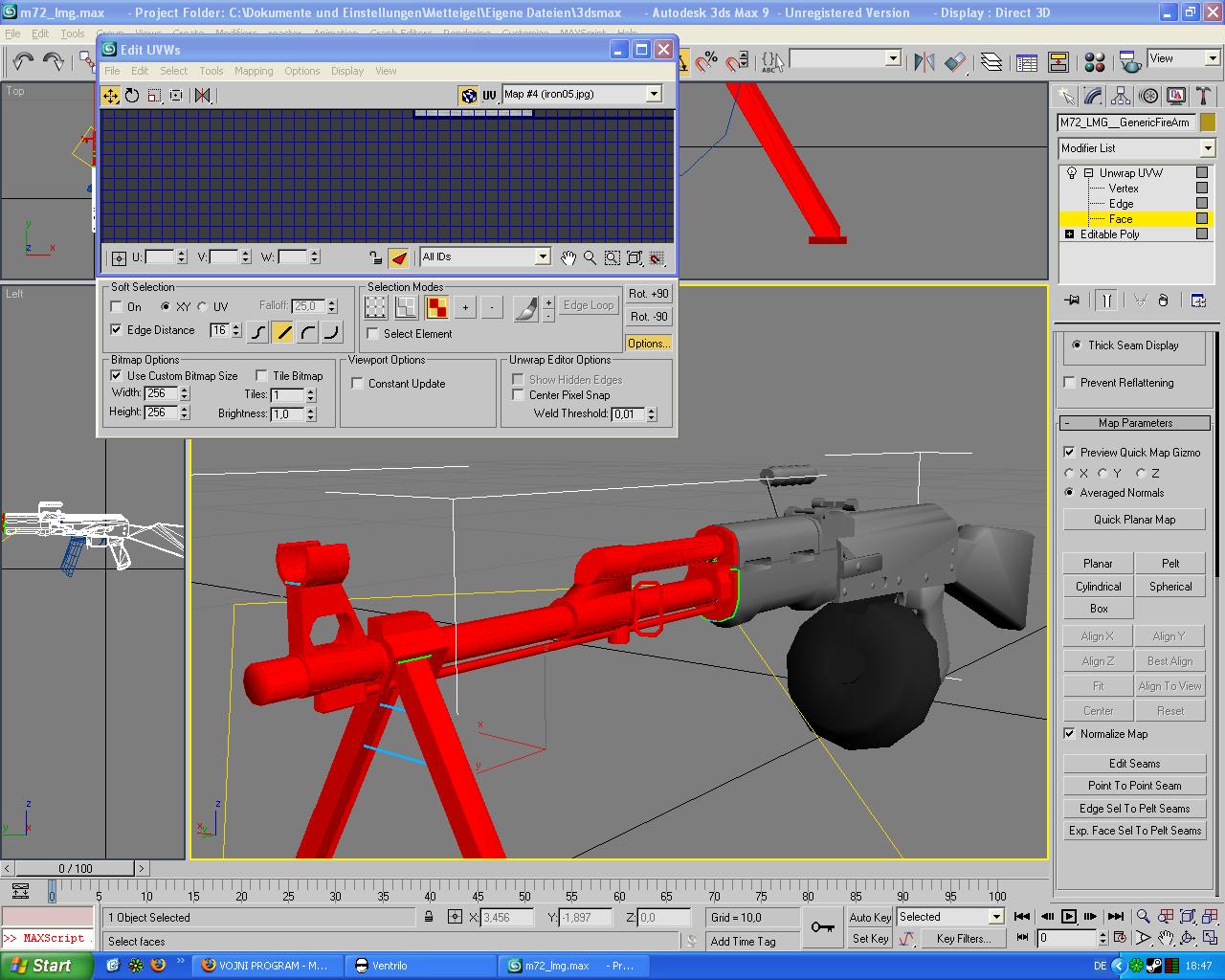The height and width of the screenshot is (980, 1225).
Task: Open the Modifier List dropdown
Action: (1207, 148)
